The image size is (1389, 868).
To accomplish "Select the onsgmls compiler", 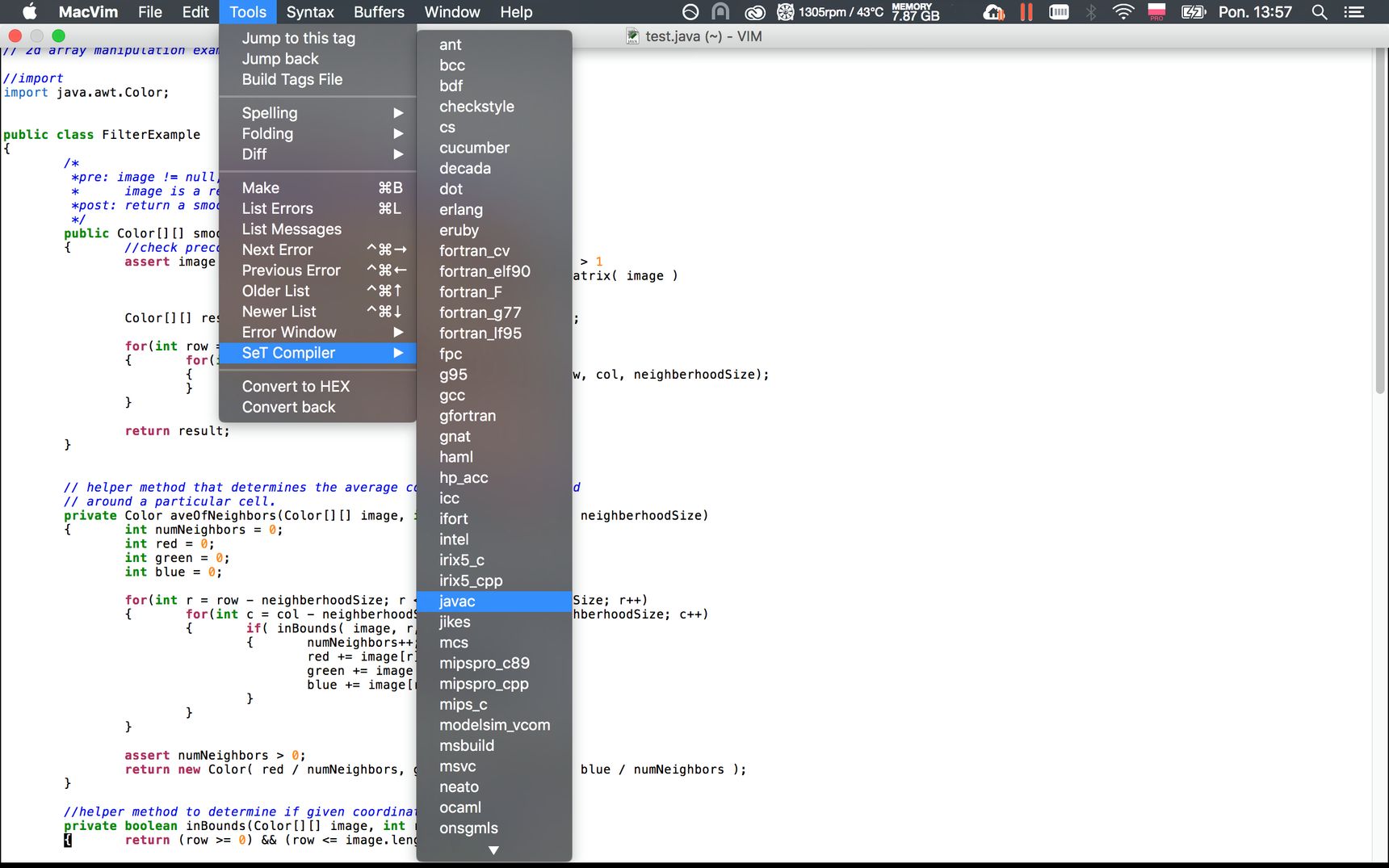I will click(x=494, y=828).
